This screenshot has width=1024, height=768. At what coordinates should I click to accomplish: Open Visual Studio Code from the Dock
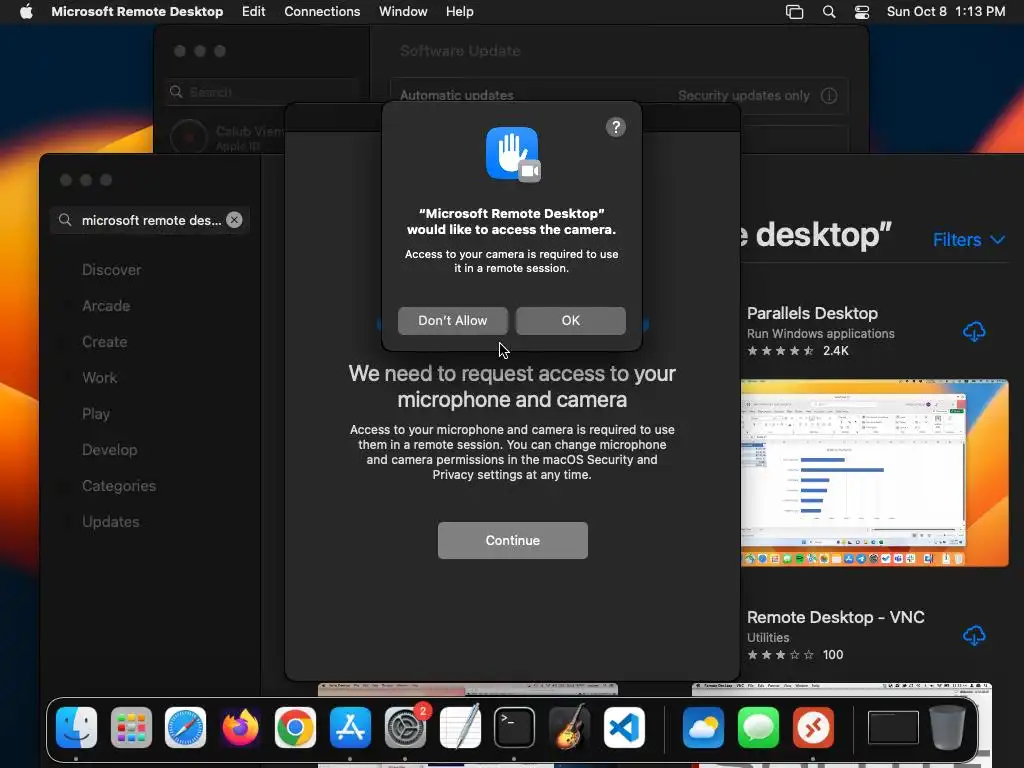tap(624, 727)
